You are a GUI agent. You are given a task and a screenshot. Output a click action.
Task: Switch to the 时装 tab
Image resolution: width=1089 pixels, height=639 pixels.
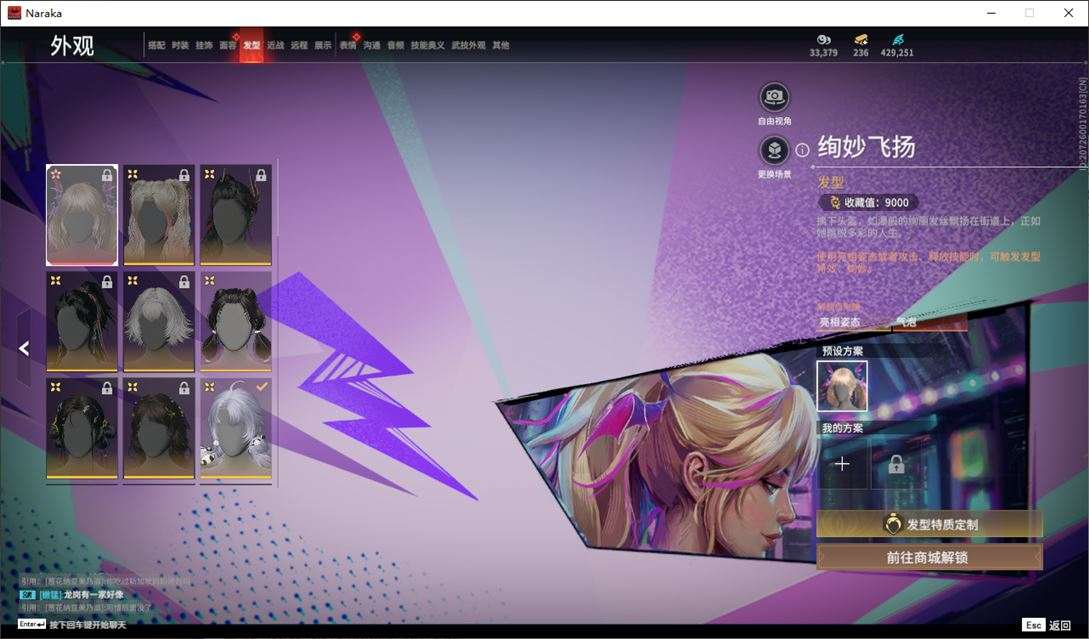(x=180, y=45)
